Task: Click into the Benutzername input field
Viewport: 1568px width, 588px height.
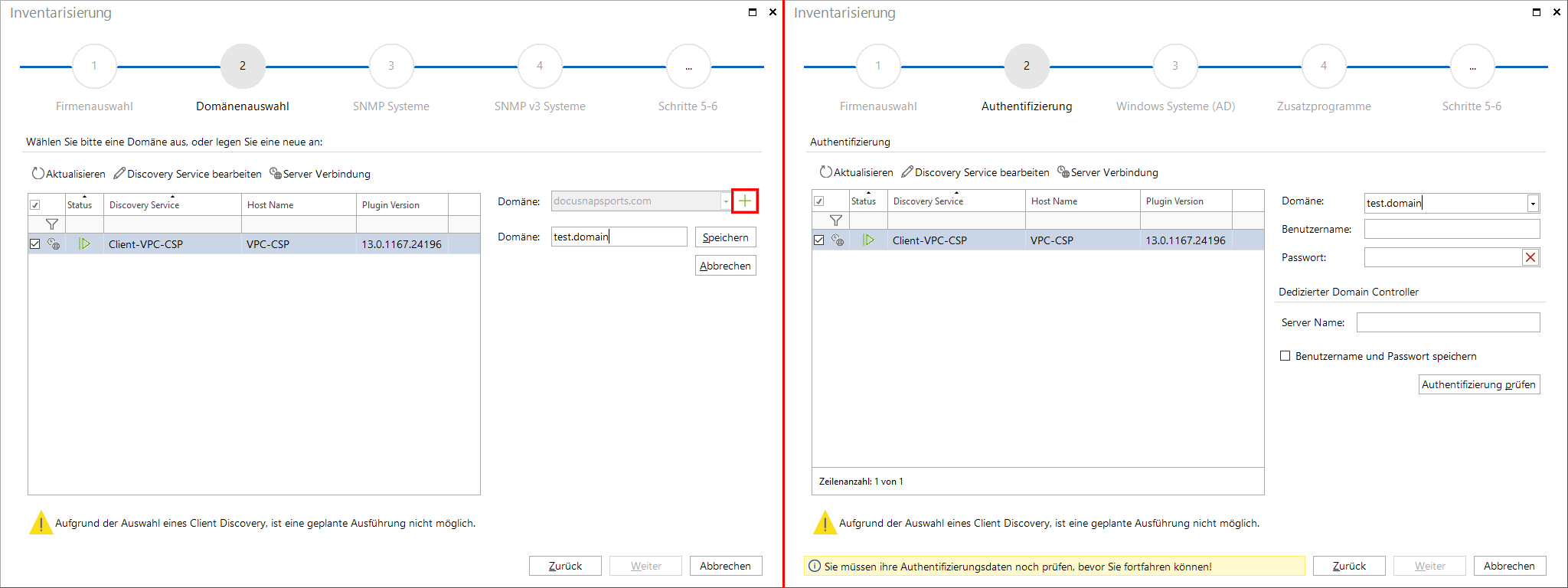Action: click(1452, 229)
